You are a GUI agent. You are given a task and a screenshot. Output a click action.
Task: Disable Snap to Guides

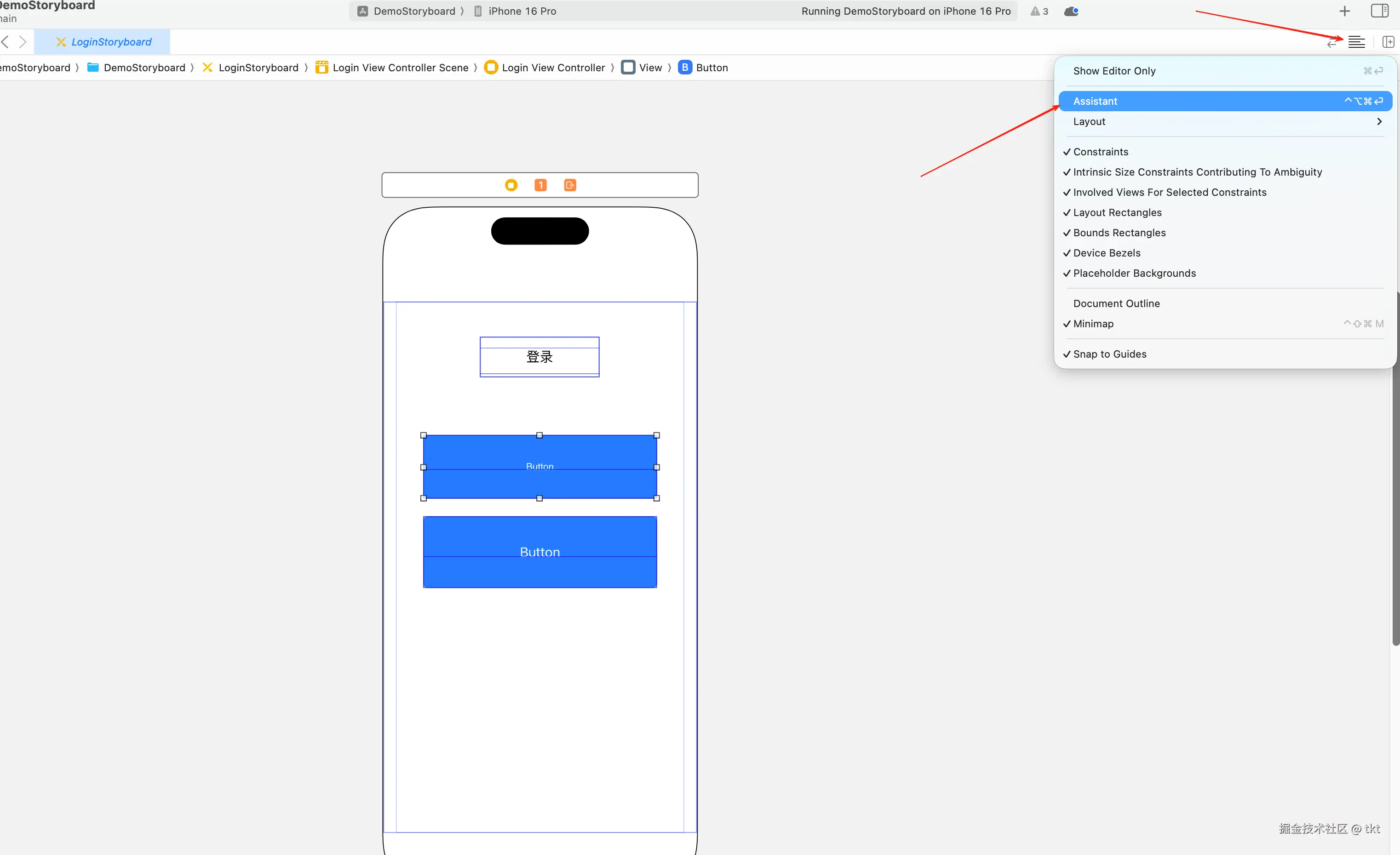coord(1109,353)
